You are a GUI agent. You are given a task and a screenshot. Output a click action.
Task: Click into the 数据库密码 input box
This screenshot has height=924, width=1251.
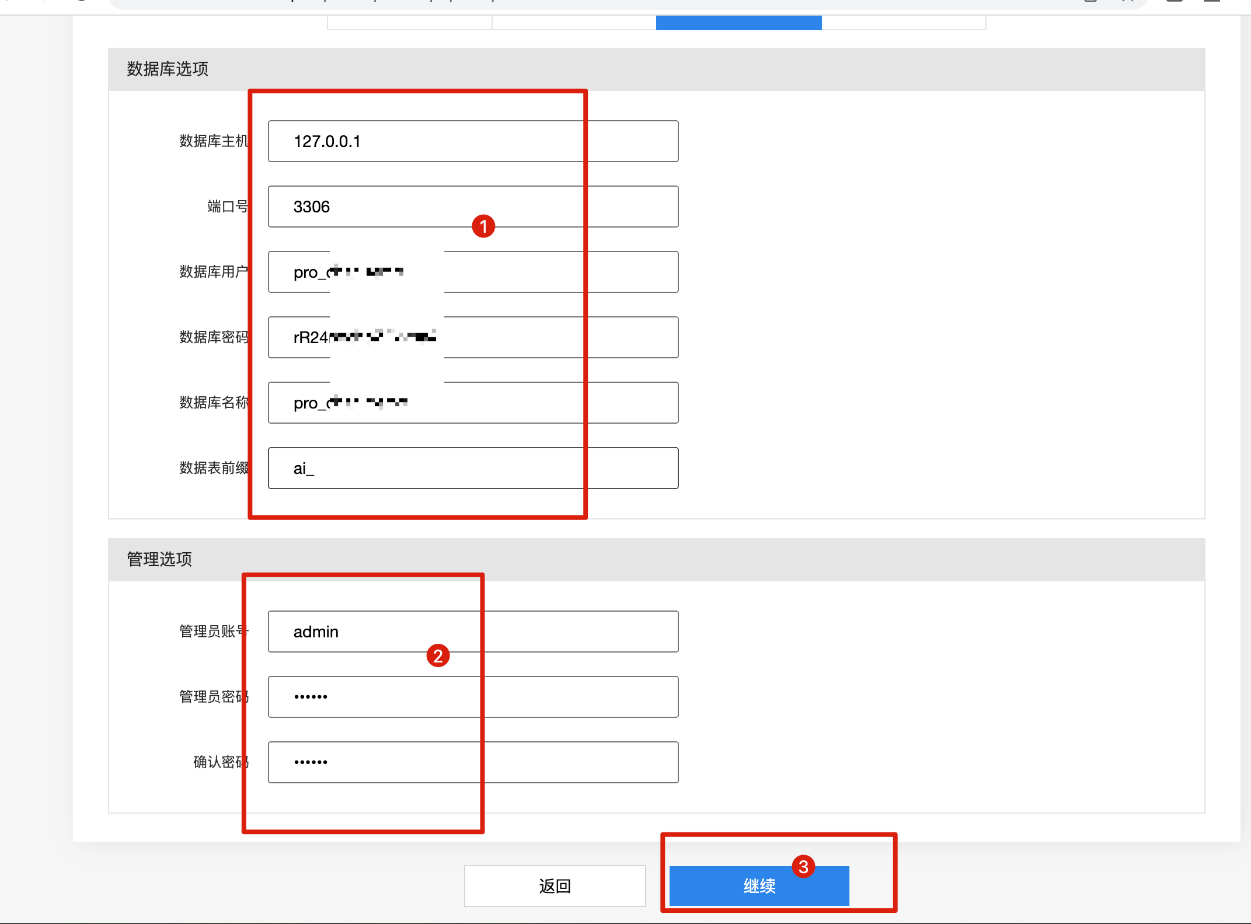560,338
